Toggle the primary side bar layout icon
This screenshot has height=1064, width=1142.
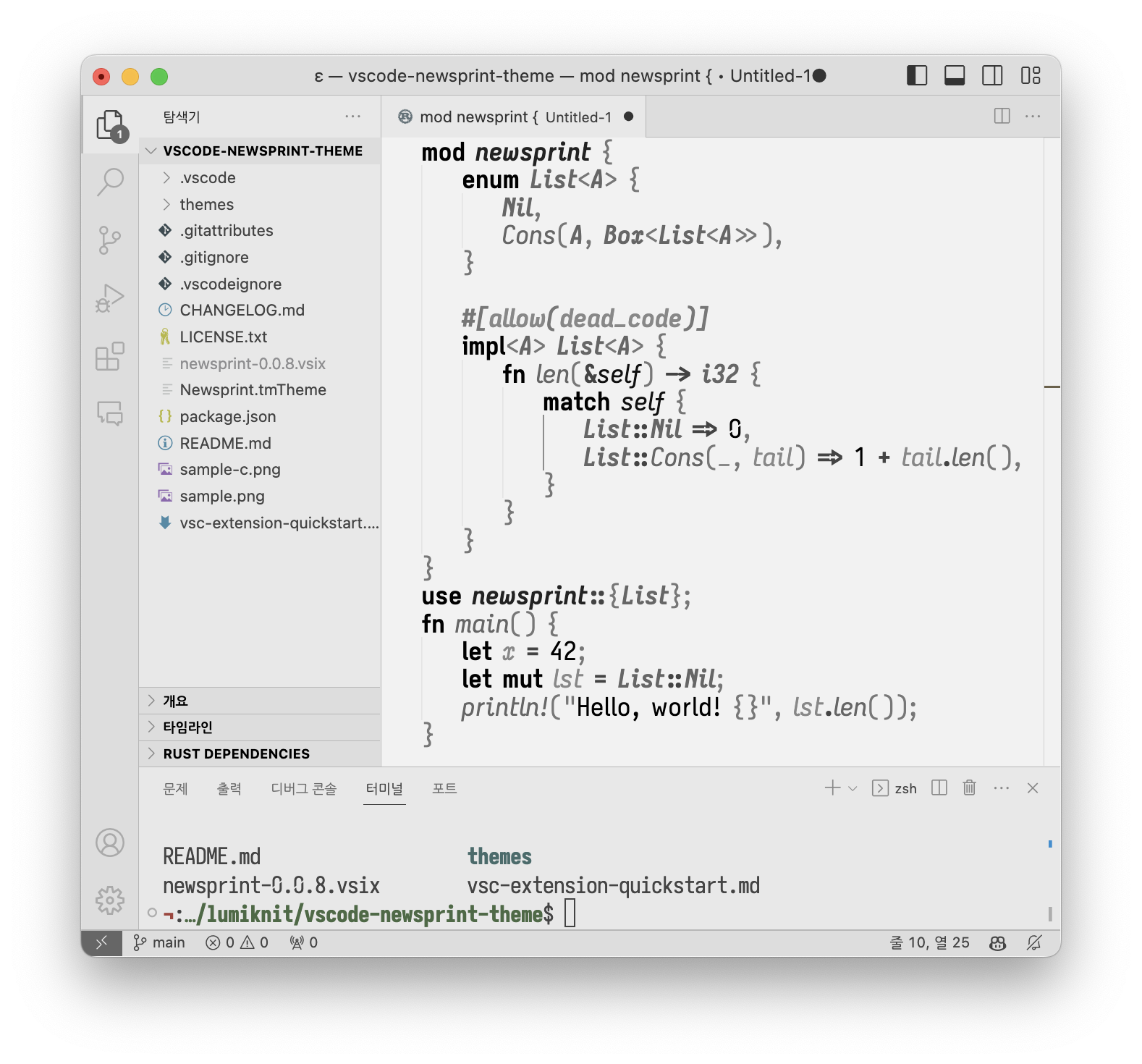click(917, 75)
